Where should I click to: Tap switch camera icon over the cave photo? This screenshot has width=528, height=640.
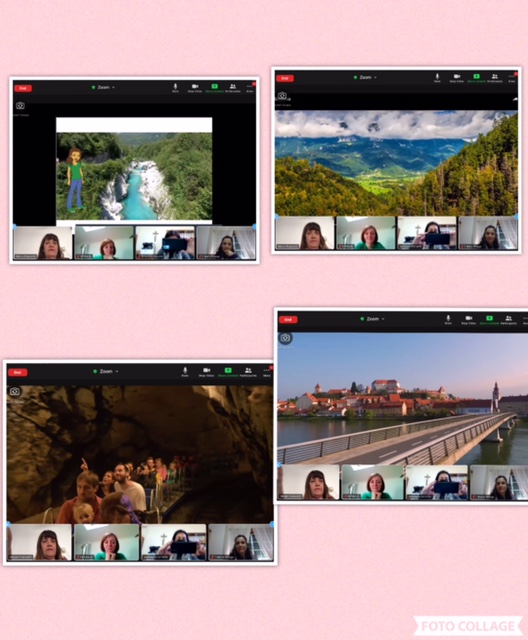tap(15, 391)
